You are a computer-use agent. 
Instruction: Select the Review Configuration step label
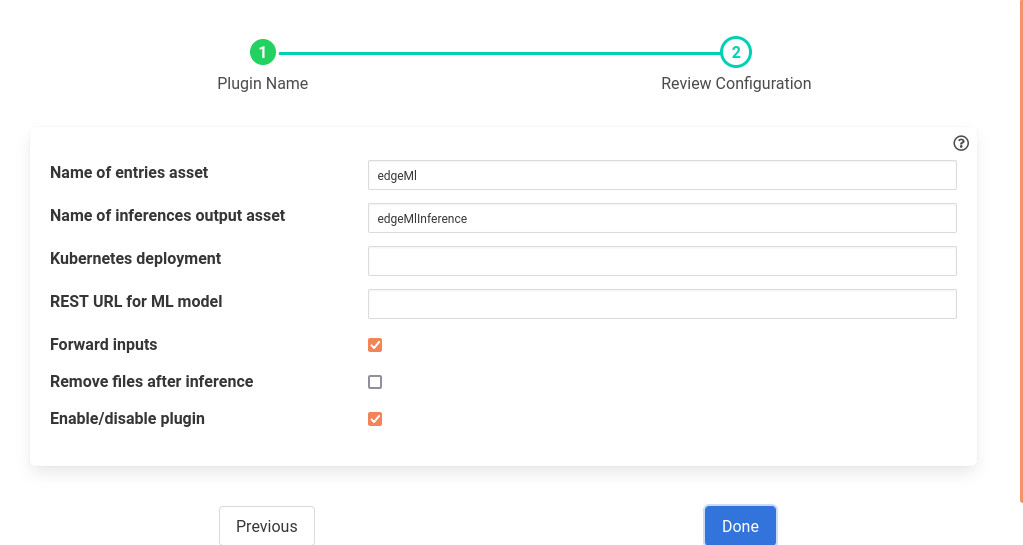coord(735,84)
